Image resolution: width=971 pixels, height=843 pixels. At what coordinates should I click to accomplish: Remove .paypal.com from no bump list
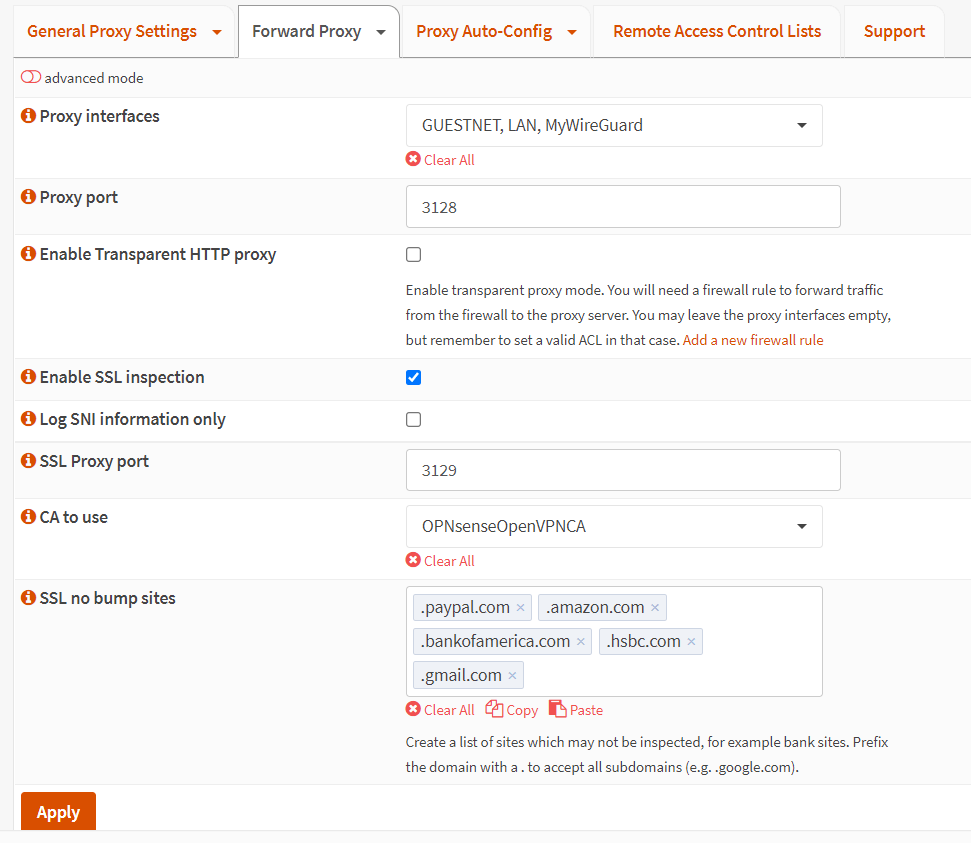point(520,608)
